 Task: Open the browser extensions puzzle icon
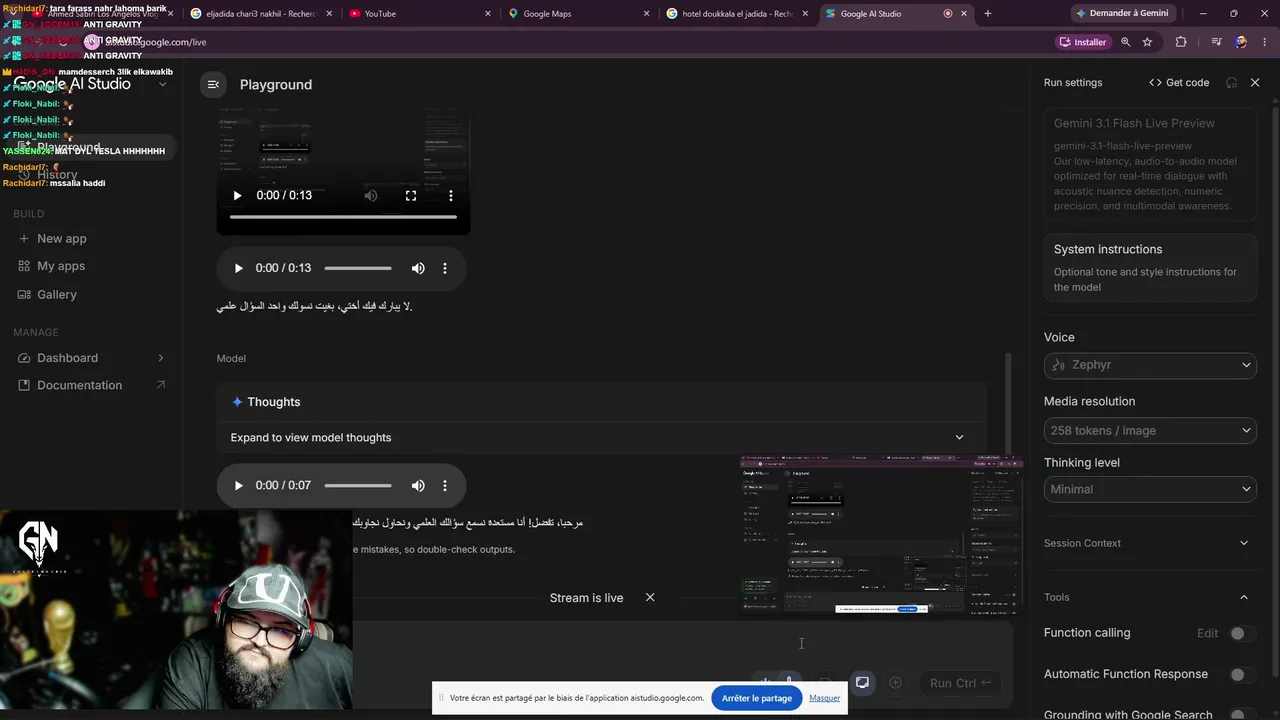pyautogui.click(x=1181, y=42)
